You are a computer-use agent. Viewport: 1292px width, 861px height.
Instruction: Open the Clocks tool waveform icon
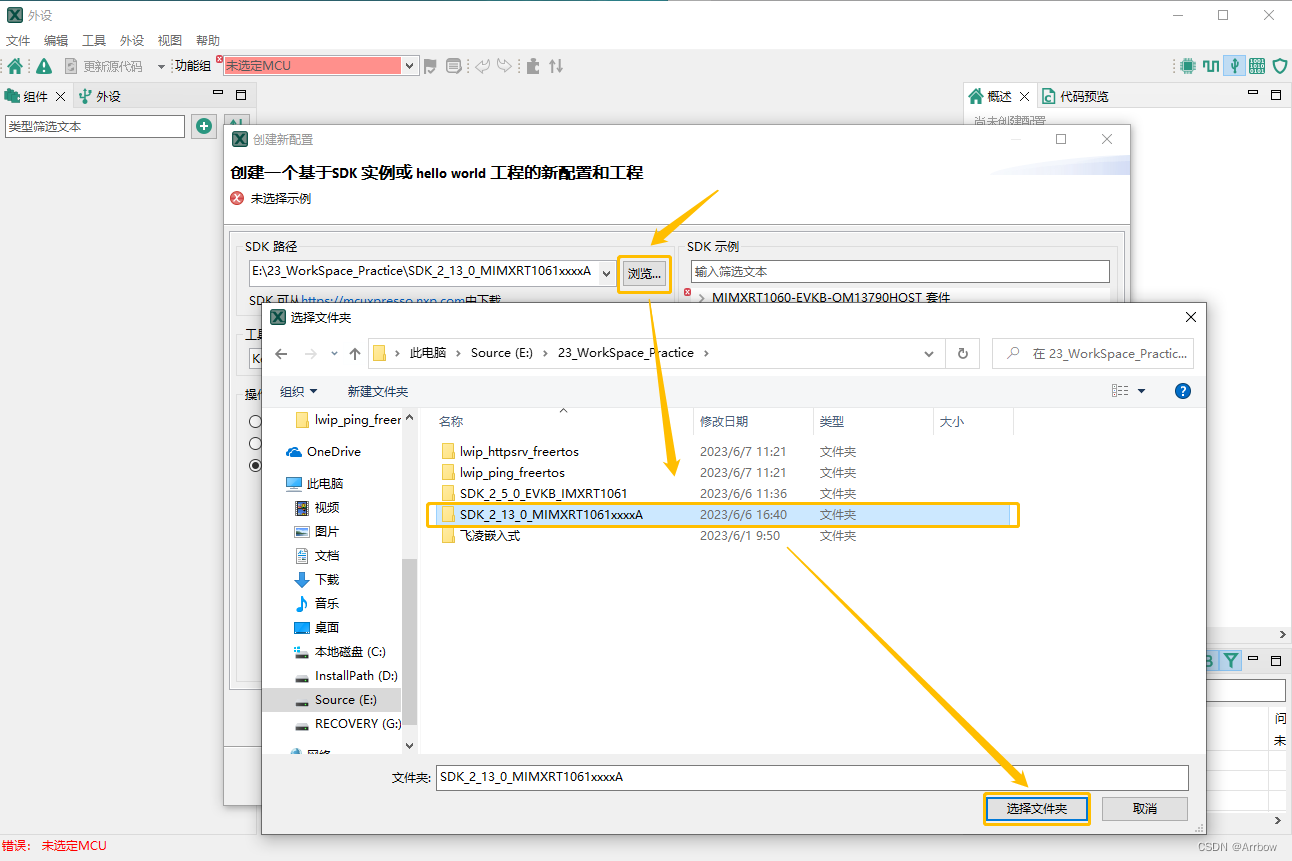coord(1211,66)
